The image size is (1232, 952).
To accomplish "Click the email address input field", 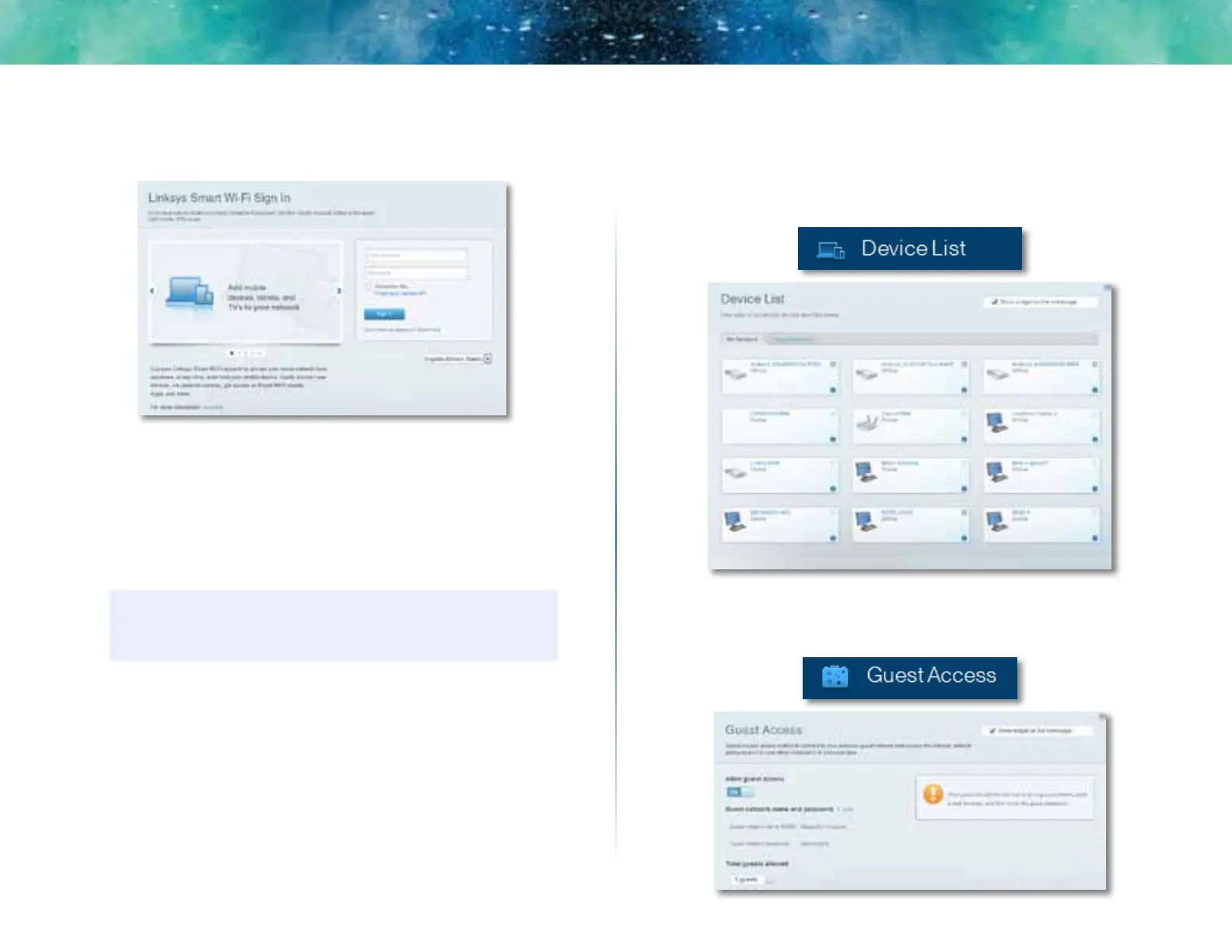I will pyautogui.click(x=416, y=255).
